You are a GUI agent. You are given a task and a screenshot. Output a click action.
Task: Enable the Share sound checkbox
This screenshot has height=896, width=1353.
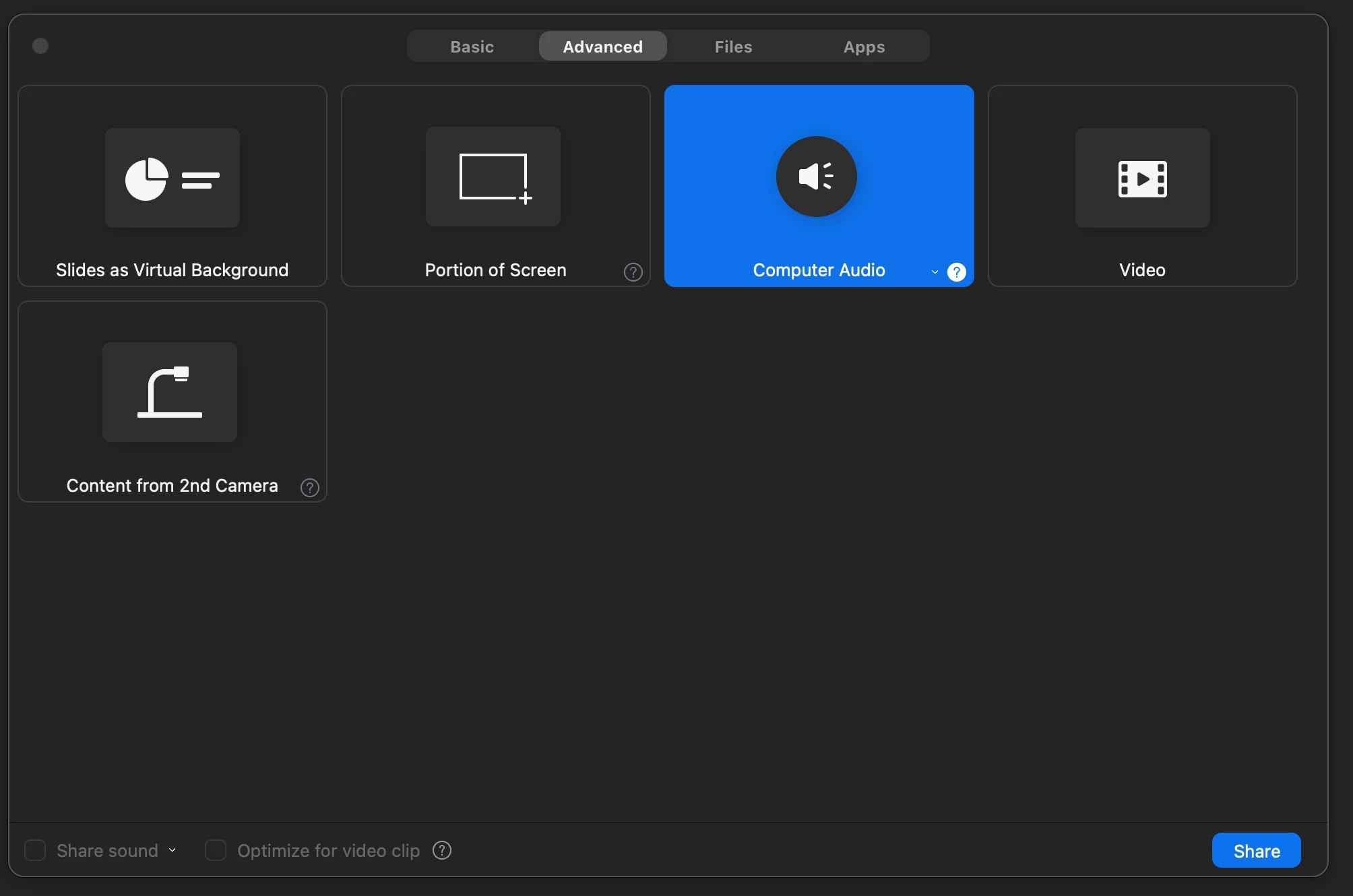click(x=35, y=850)
